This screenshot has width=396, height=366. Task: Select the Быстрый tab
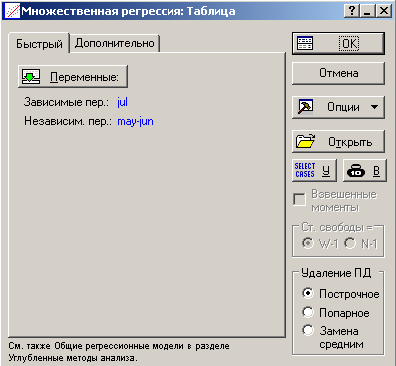point(39,44)
